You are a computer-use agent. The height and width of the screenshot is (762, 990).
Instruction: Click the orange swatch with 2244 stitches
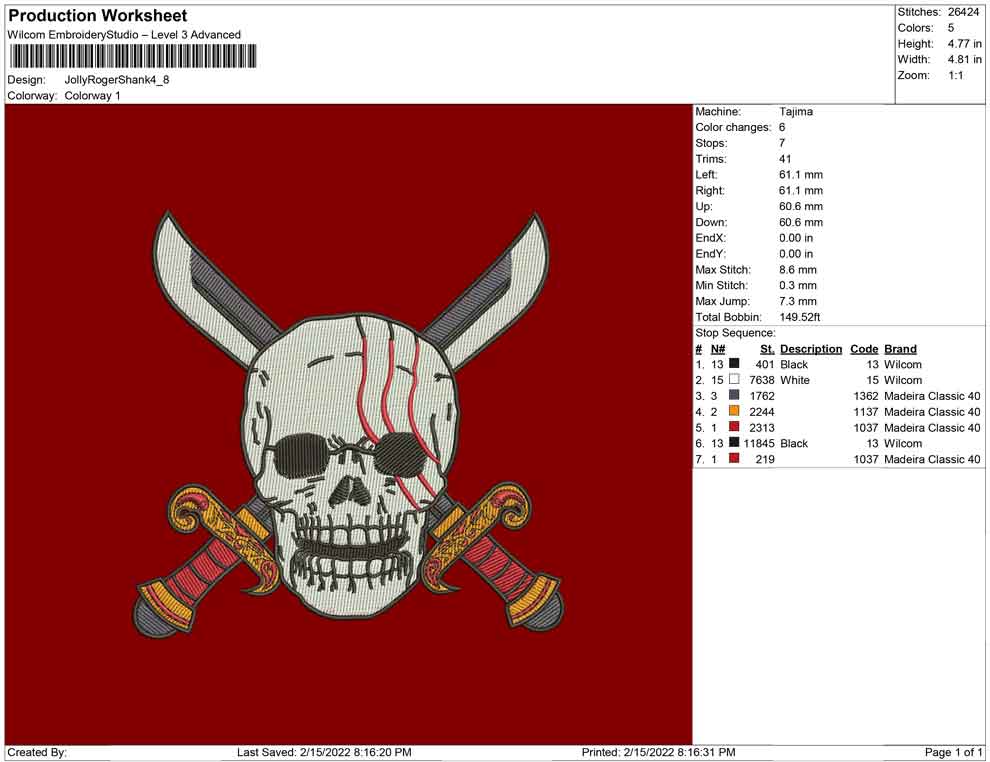734,411
